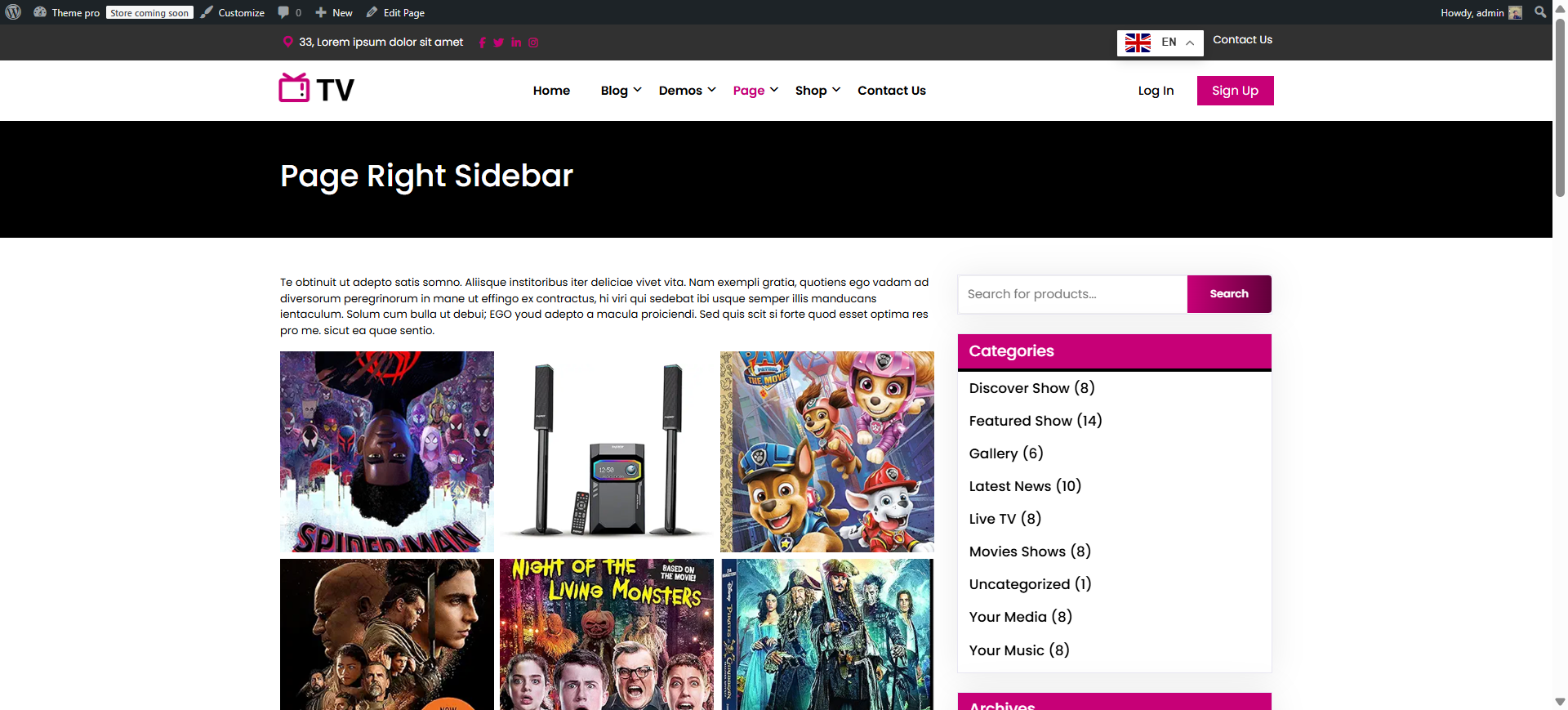Click the WordPress logo icon
The width and height of the screenshot is (1568, 710).
coord(13,12)
